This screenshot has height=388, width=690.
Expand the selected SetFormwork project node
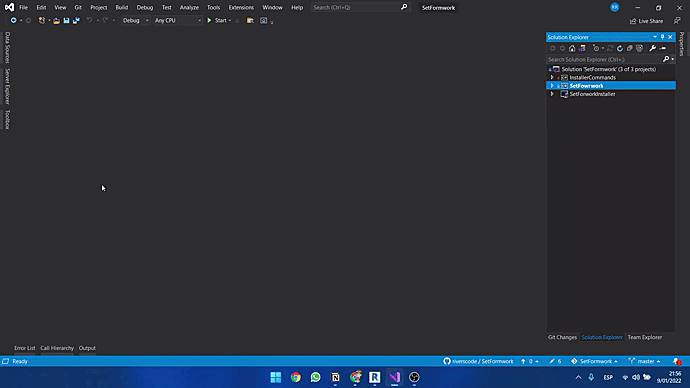(x=552, y=86)
